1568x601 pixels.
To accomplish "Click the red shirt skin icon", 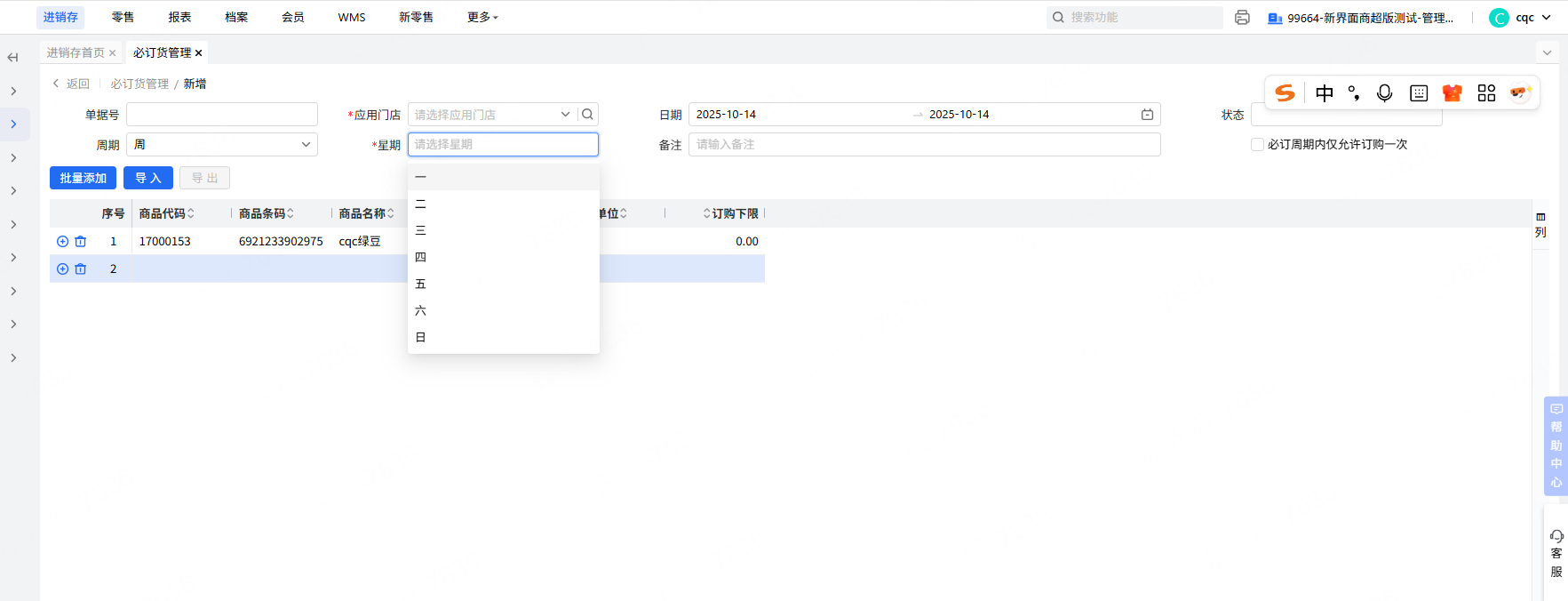I will click(1453, 93).
